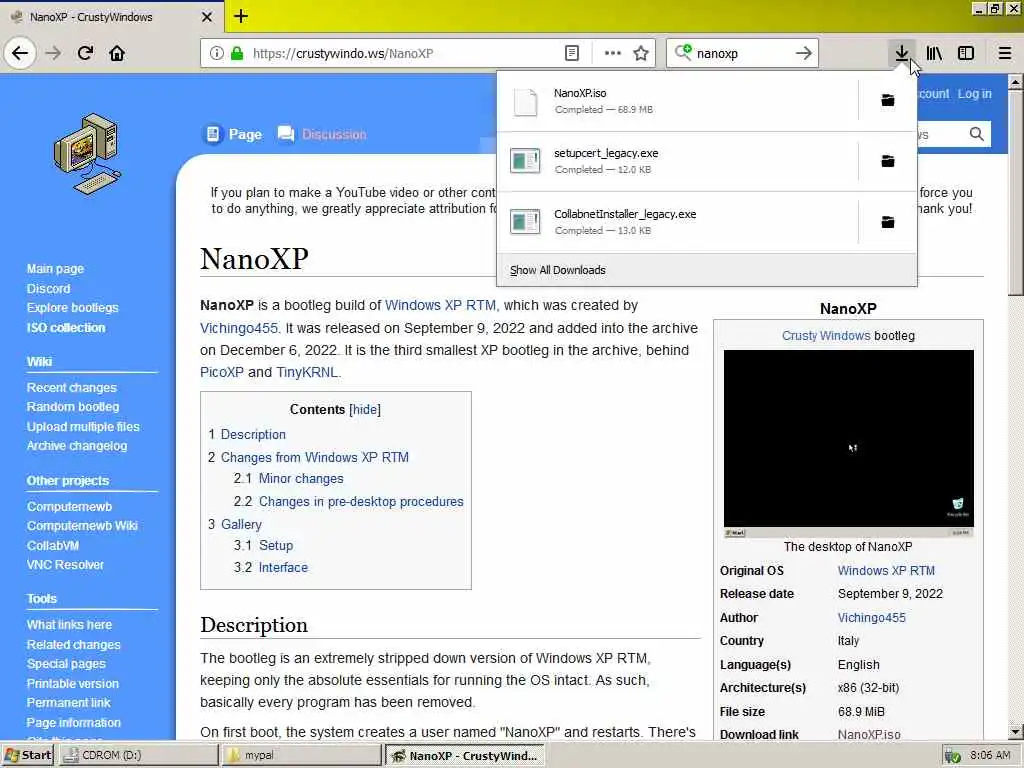1024x768 pixels.
Task: Close the NanoXP - CrustyWindows tab
Action: tap(206, 17)
